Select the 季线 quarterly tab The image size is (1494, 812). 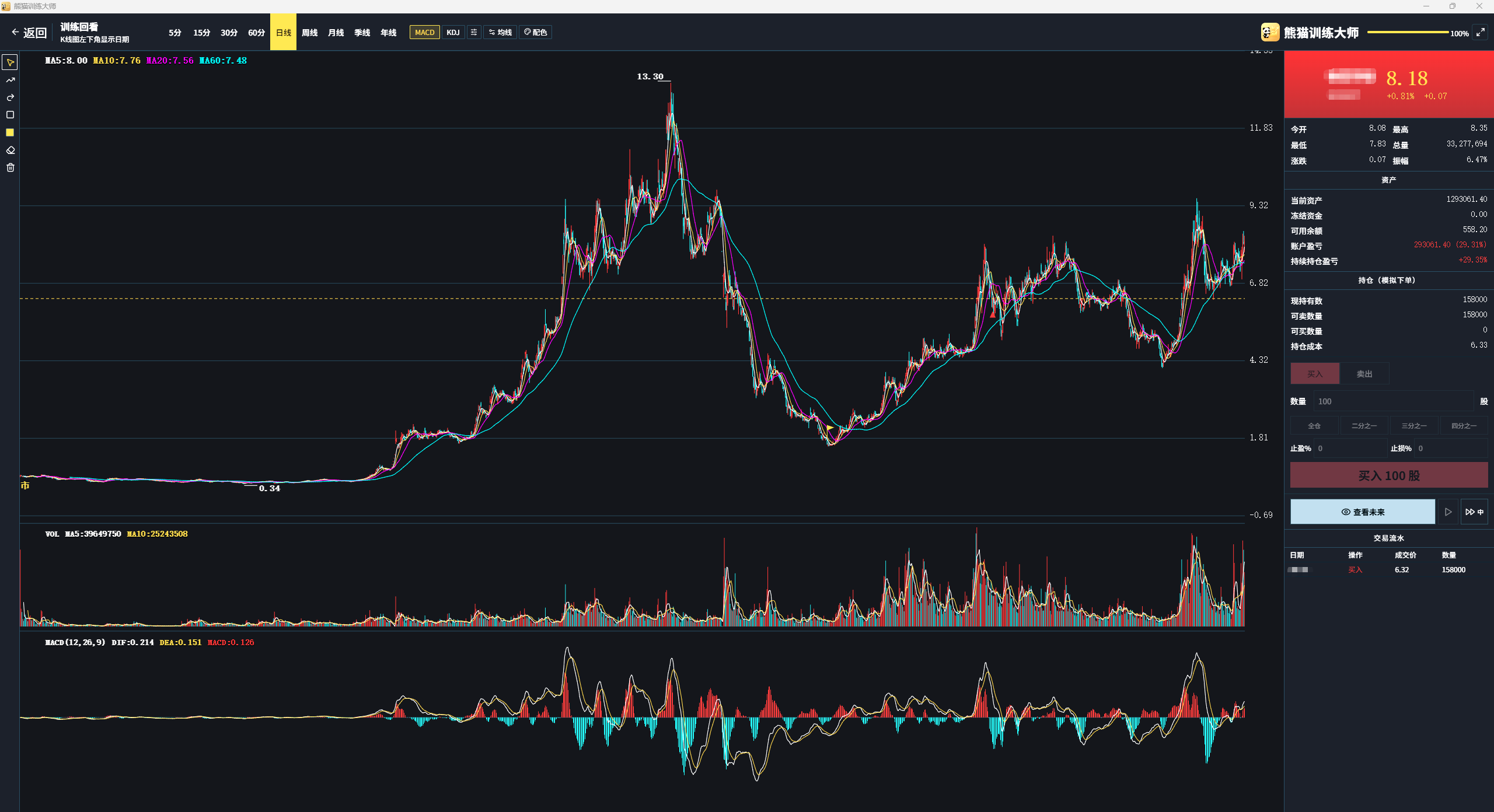click(362, 33)
